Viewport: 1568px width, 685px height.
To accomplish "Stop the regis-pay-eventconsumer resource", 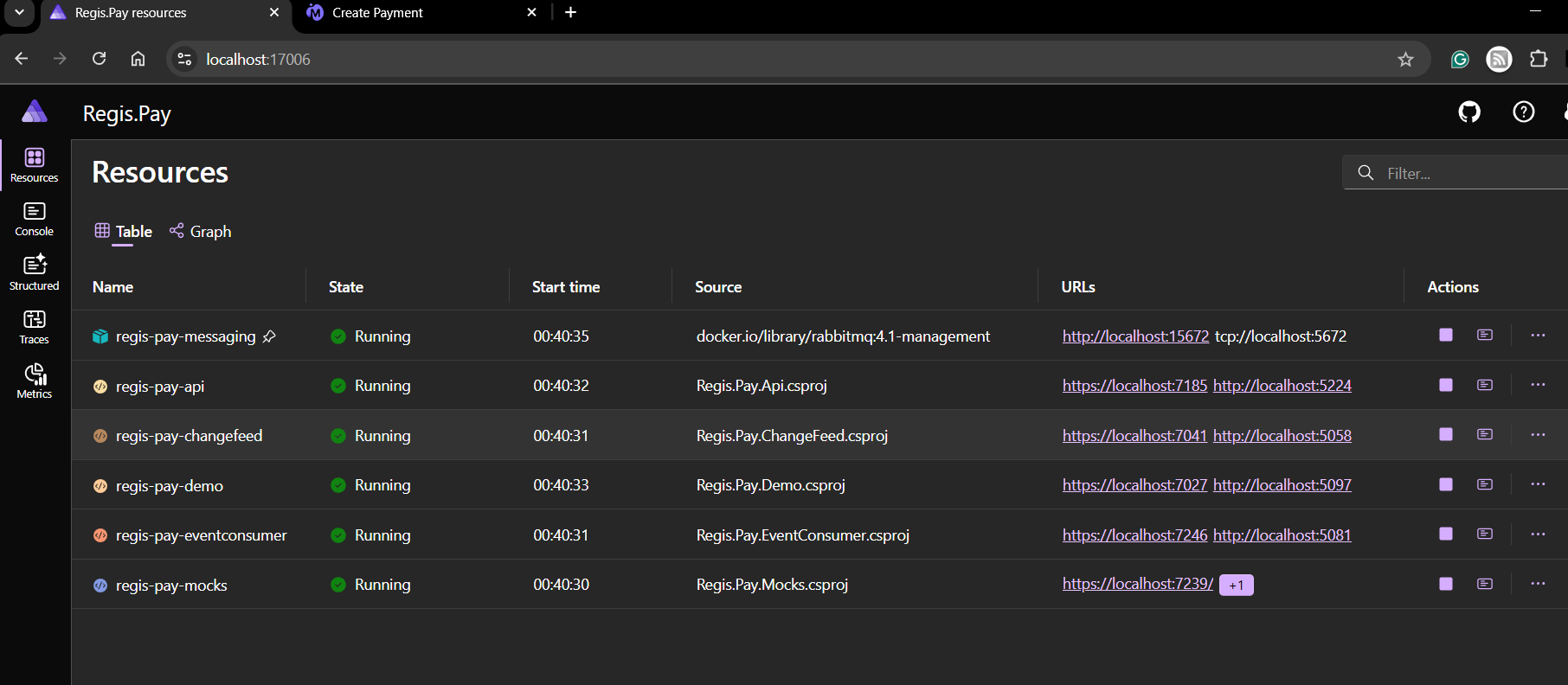I will (x=1446, y=534).
